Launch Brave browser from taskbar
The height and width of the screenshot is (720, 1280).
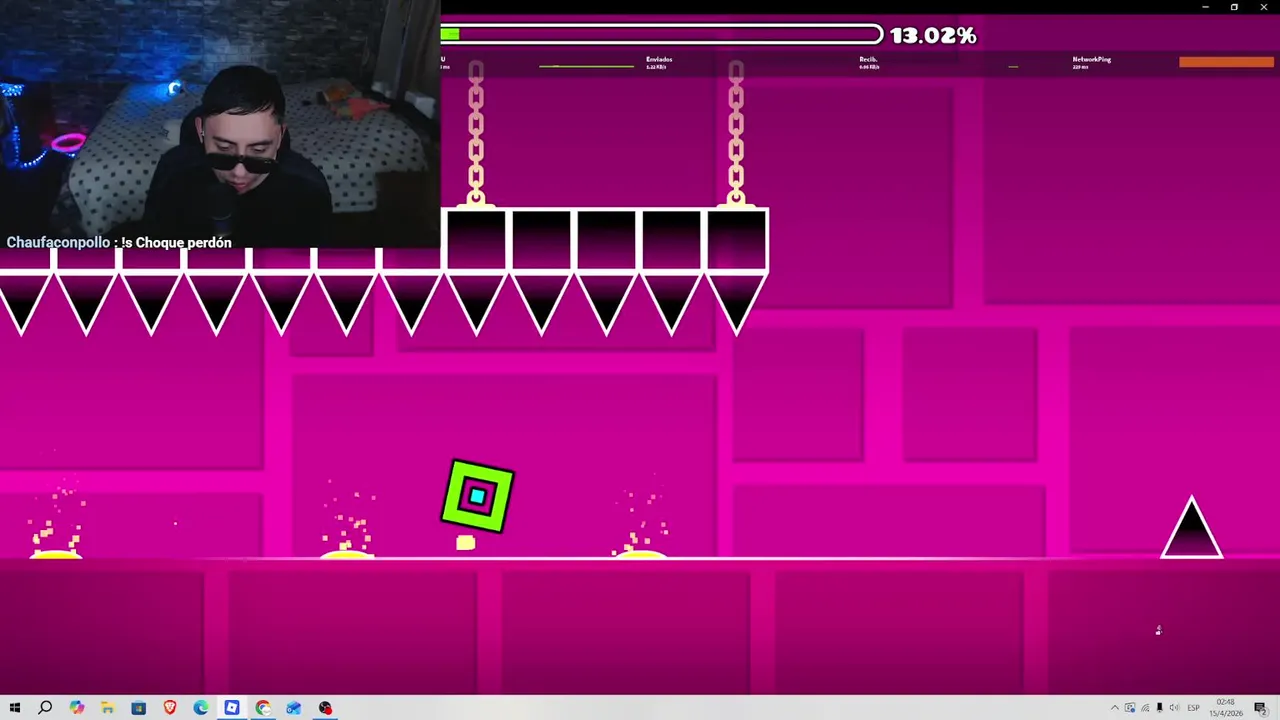(x=170, y=708)
